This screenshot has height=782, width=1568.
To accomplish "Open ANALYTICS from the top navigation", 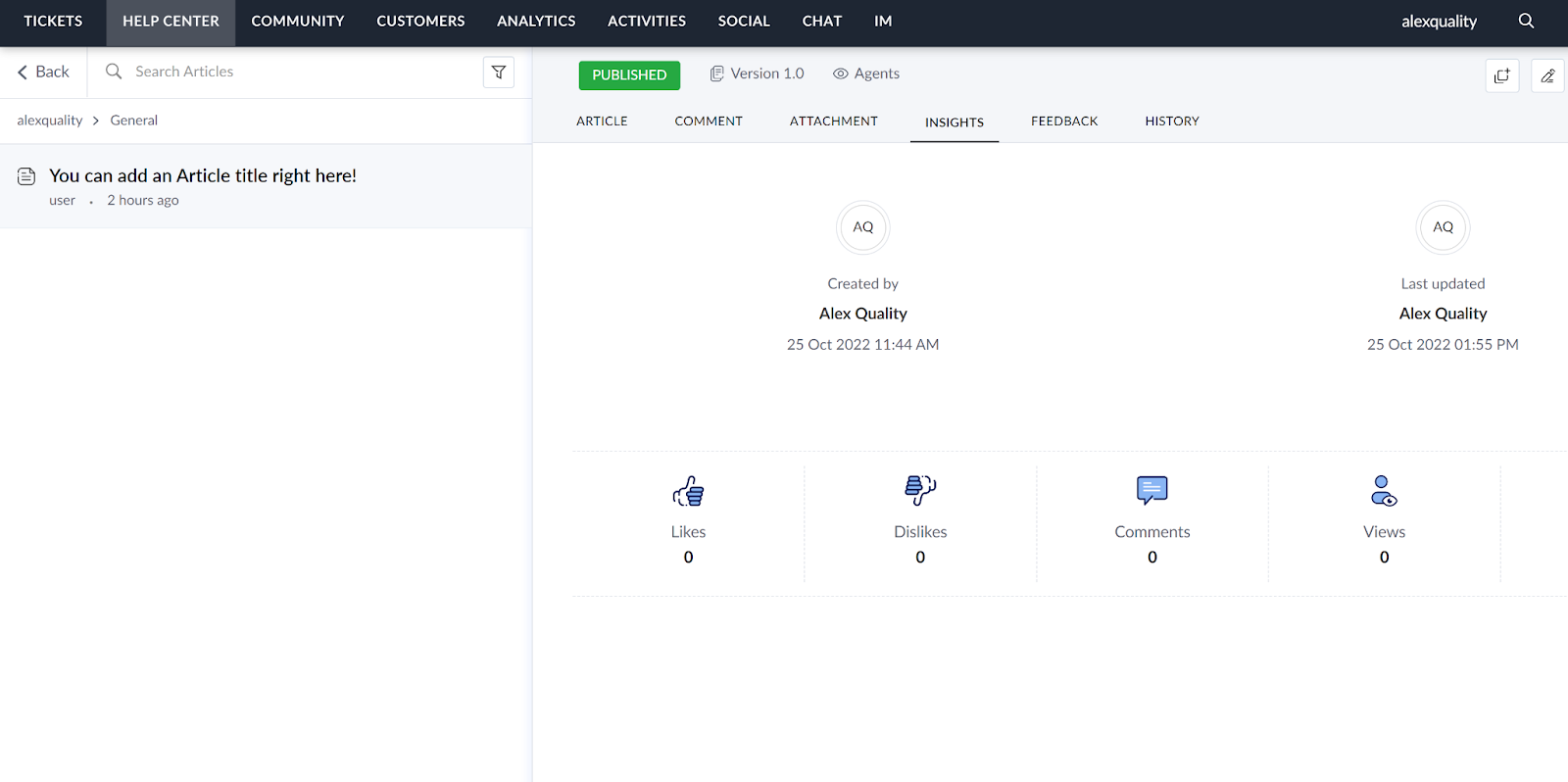I will point(536,22).
